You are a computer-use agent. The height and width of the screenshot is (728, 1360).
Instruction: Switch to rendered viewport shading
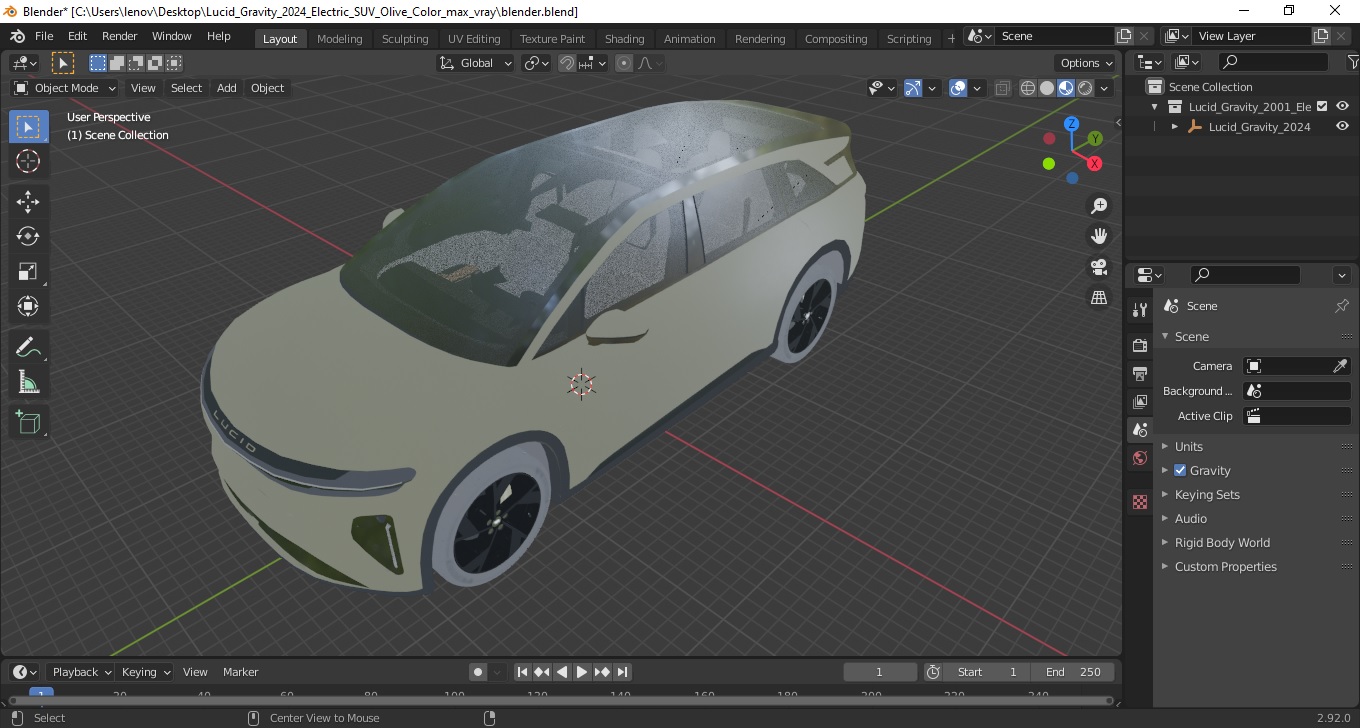click(x=1085, y=88)
